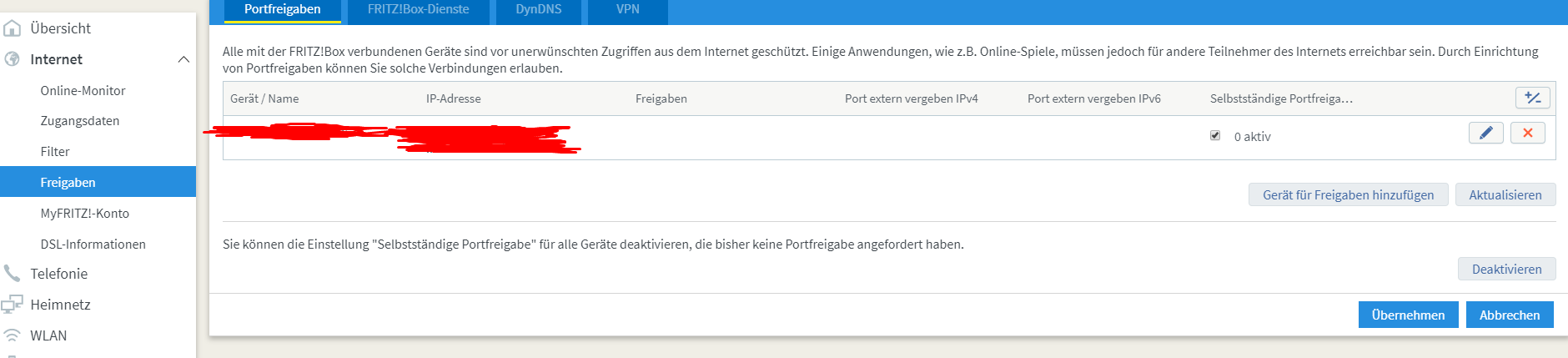Toggle the Selbstständige Portfreigabe checkbox
This screenshot has width=1568, height=358.
tap(1215, 135)
